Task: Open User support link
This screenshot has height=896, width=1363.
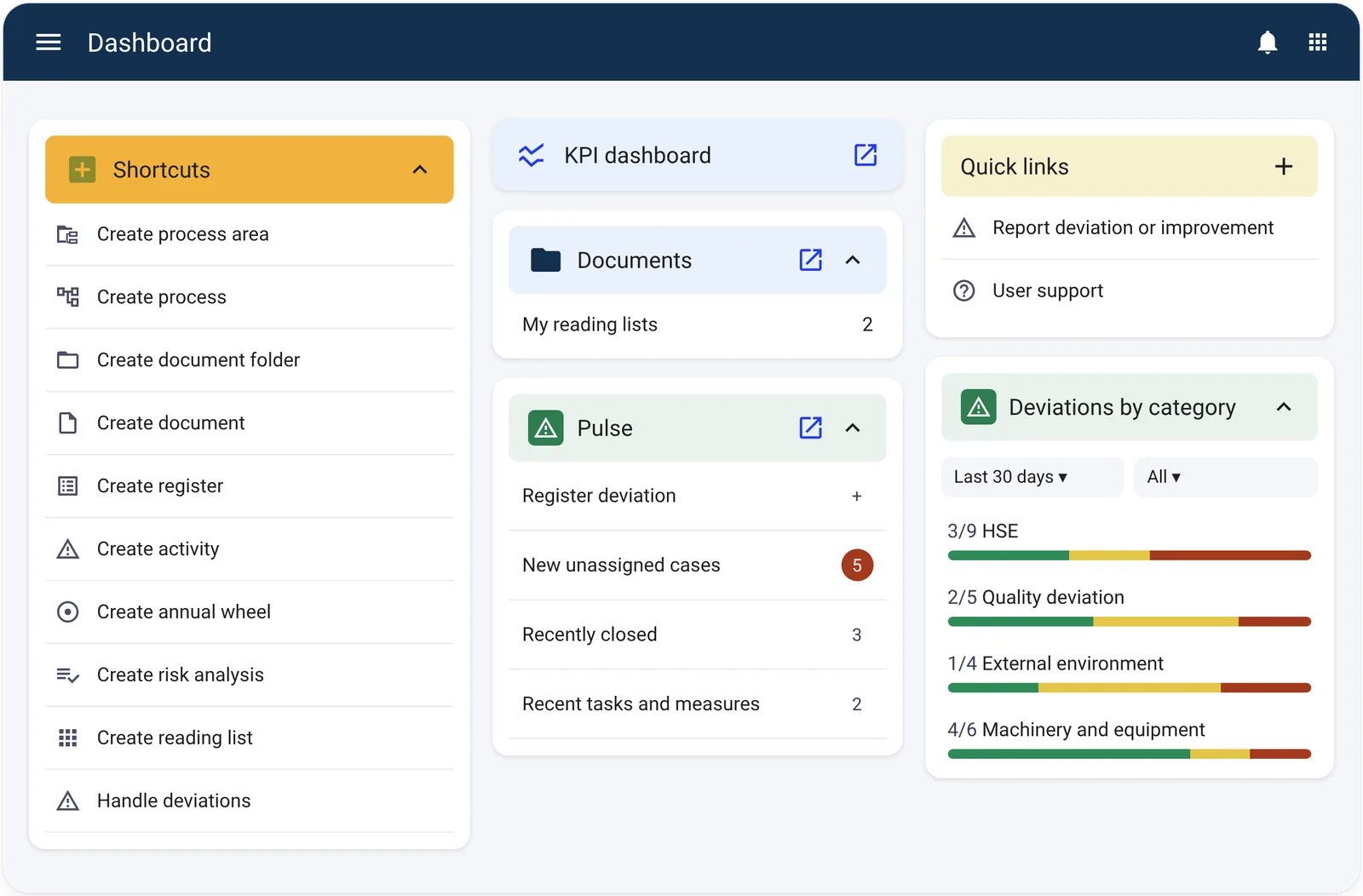Action: click(x=1130, y=291)
